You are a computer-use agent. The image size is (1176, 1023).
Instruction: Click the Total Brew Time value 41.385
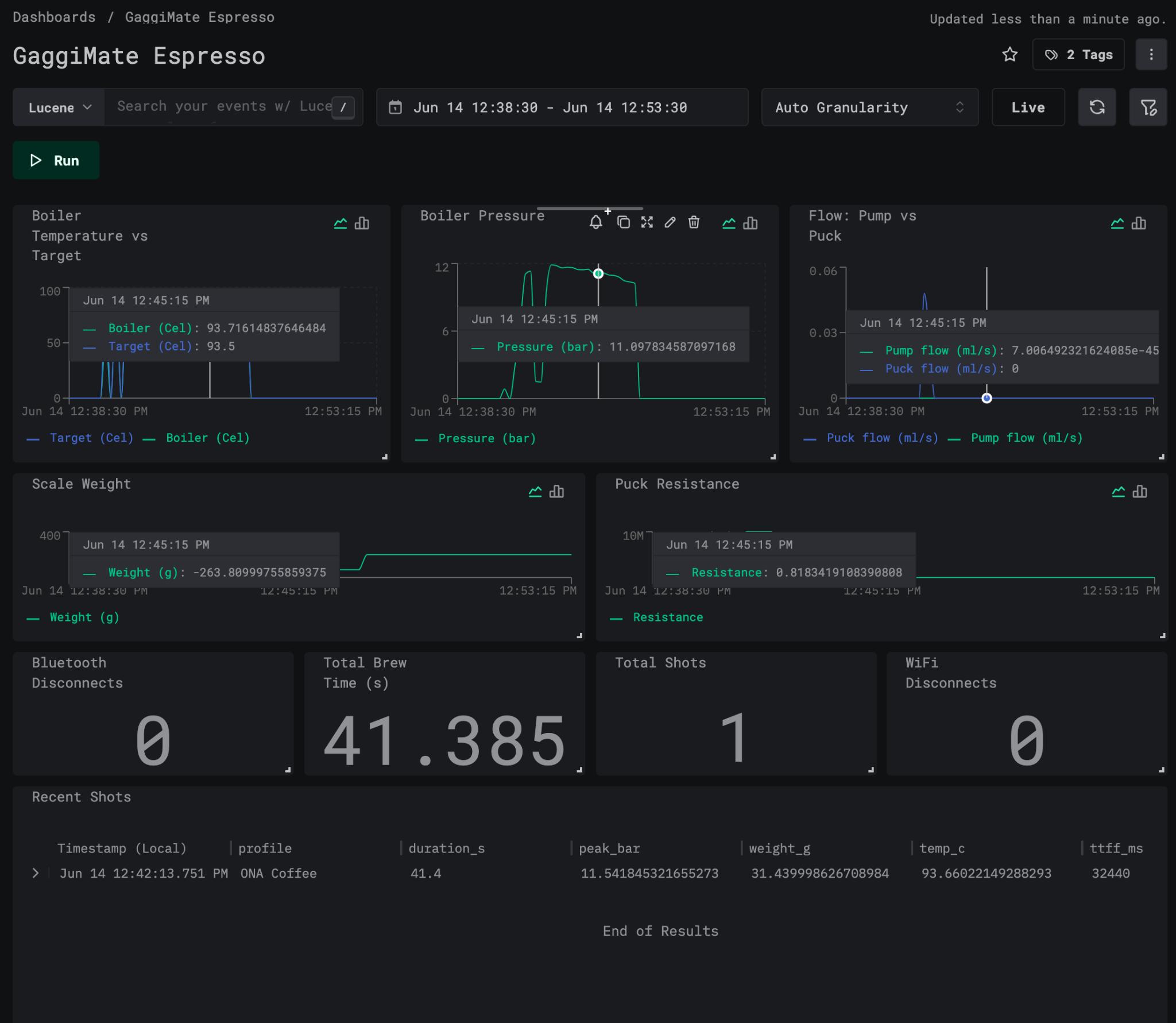(x=445, y=741)
